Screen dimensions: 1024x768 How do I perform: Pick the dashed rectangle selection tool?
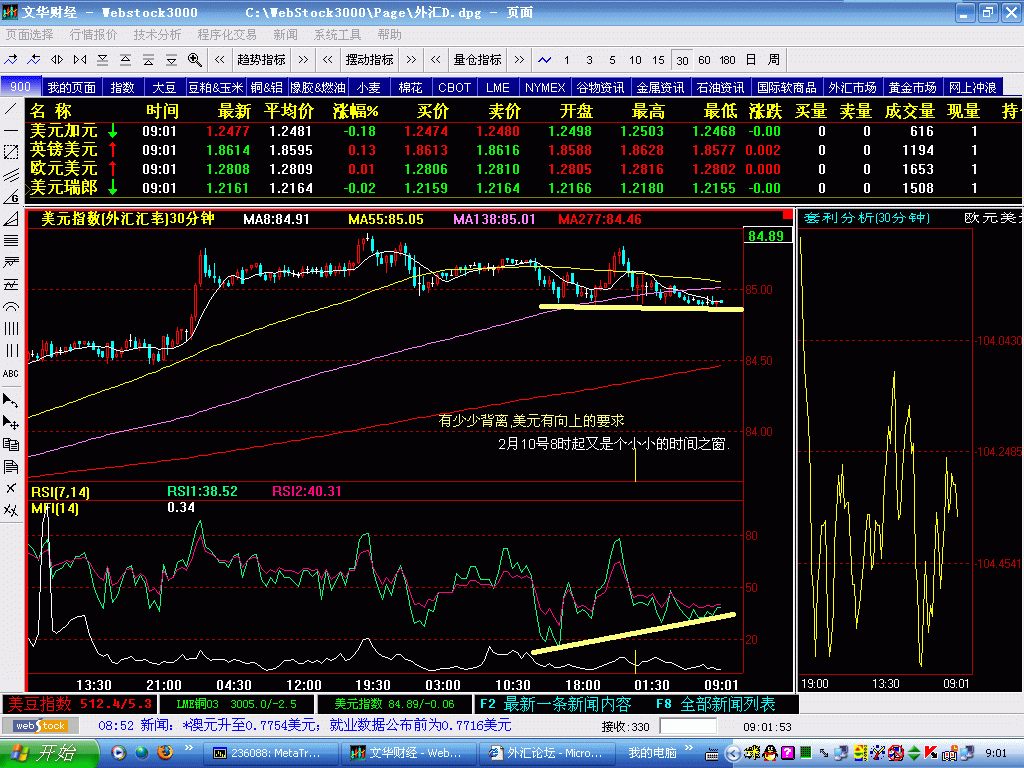[11, 153]
